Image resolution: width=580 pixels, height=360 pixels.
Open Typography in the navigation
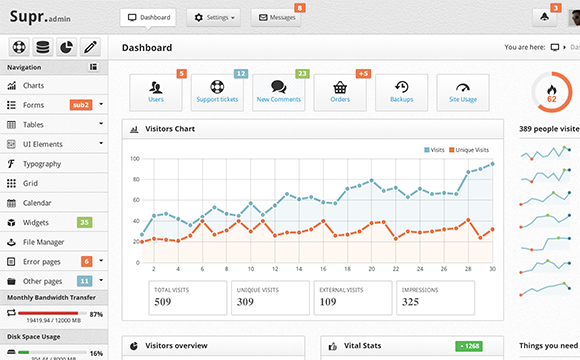click(54, 164)
